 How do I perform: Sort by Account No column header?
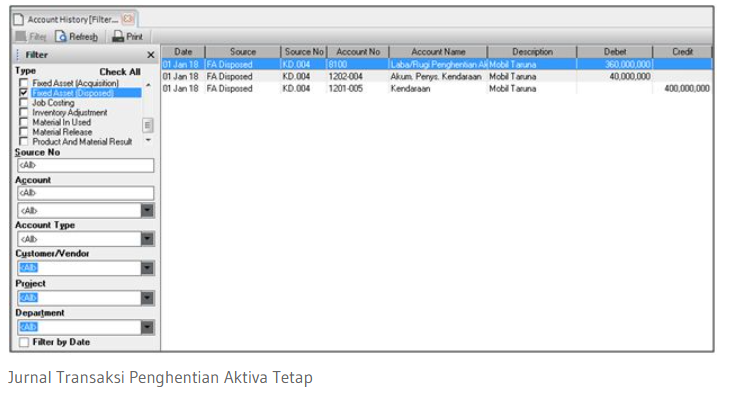(x=358, y=52)
